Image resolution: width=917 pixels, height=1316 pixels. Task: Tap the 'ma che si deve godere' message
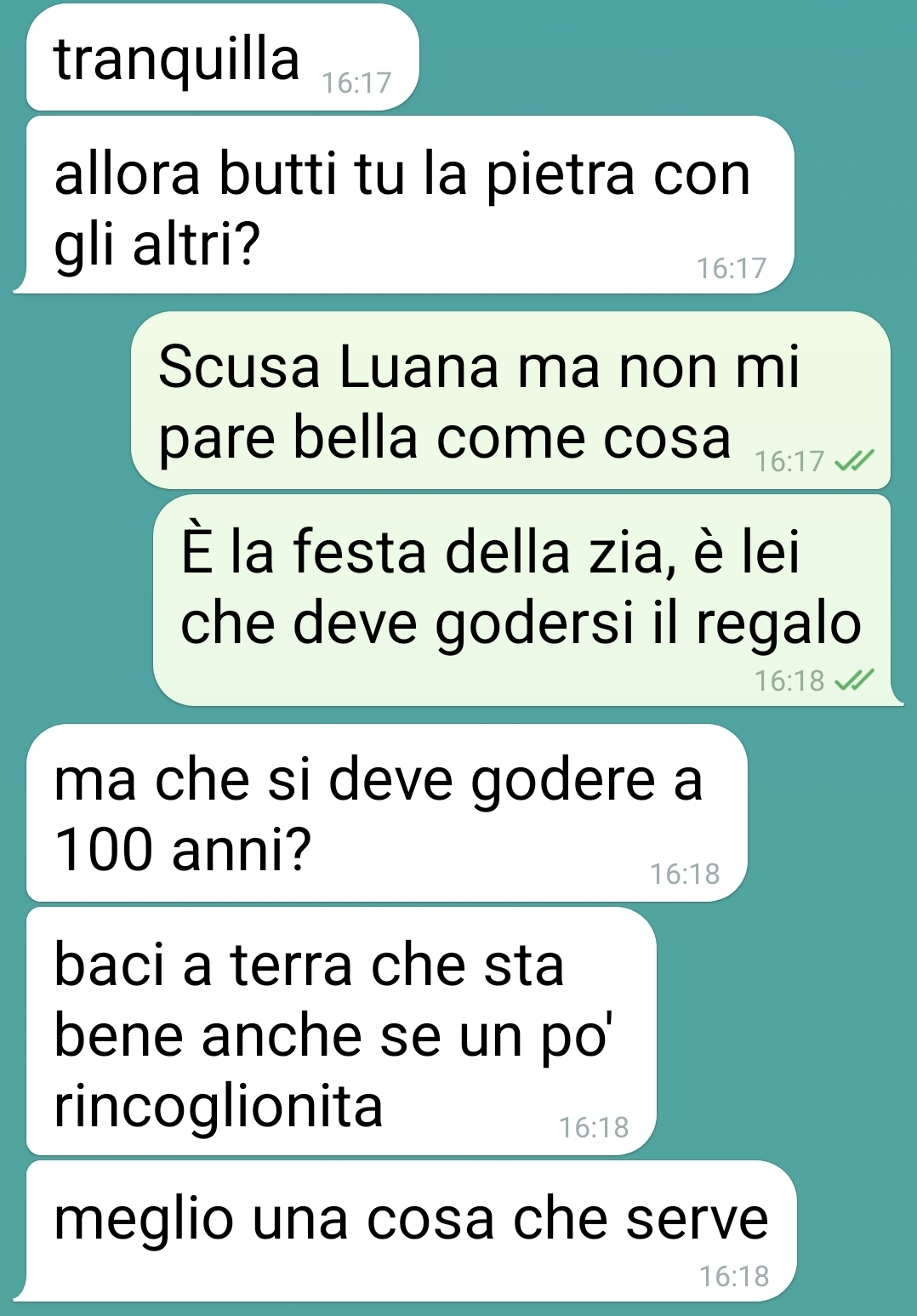point(387,812)
